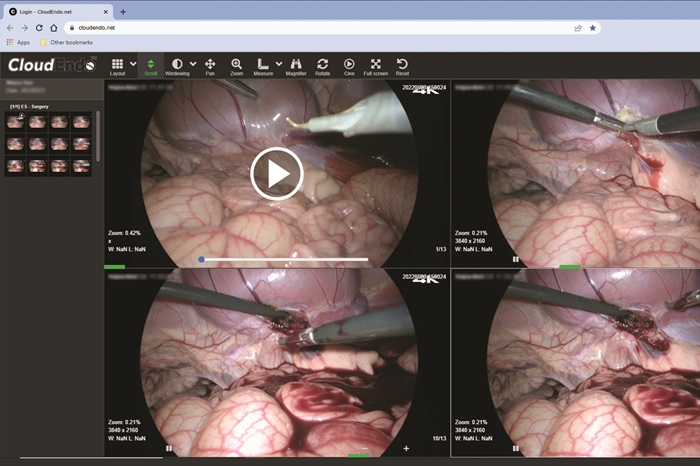Image resolution: width=700 pixels, height=466 pixels.
Task: Activate the Magnifier binoculars tool
Action: pos(296,67)
